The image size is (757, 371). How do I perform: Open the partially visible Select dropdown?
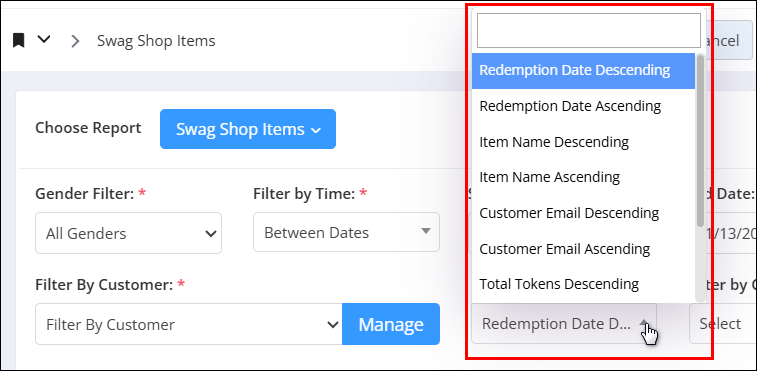point(723,324)
